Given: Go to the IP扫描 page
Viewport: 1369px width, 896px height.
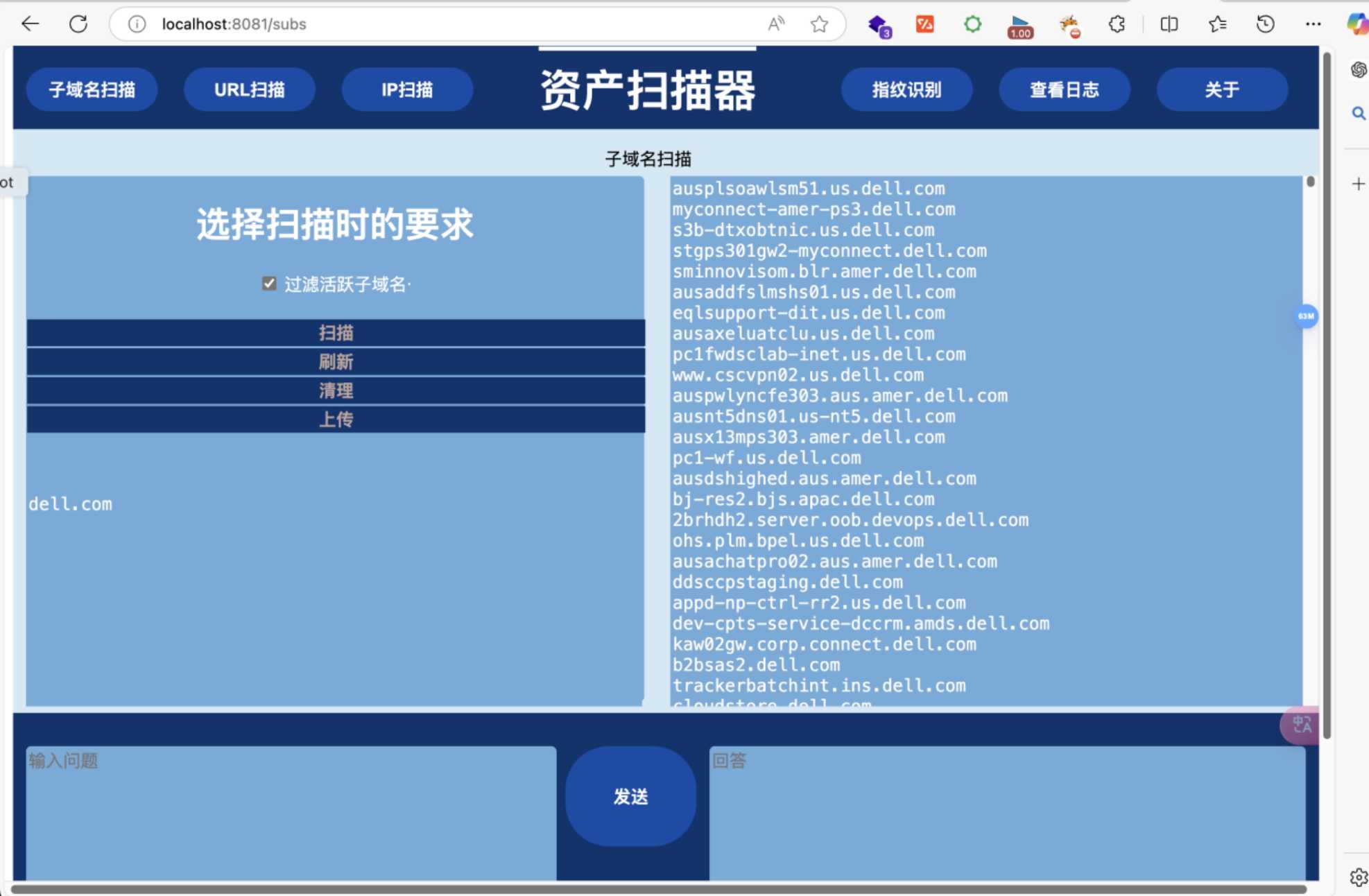Looking at the screenshot, I should [407, 89].
